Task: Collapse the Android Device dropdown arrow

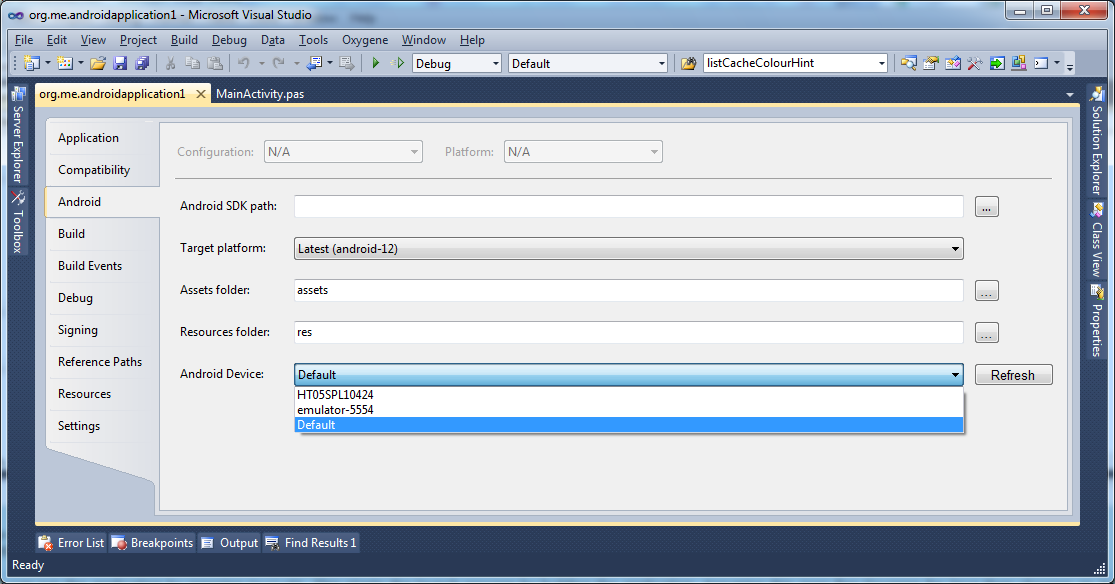Action: point(955,375)
